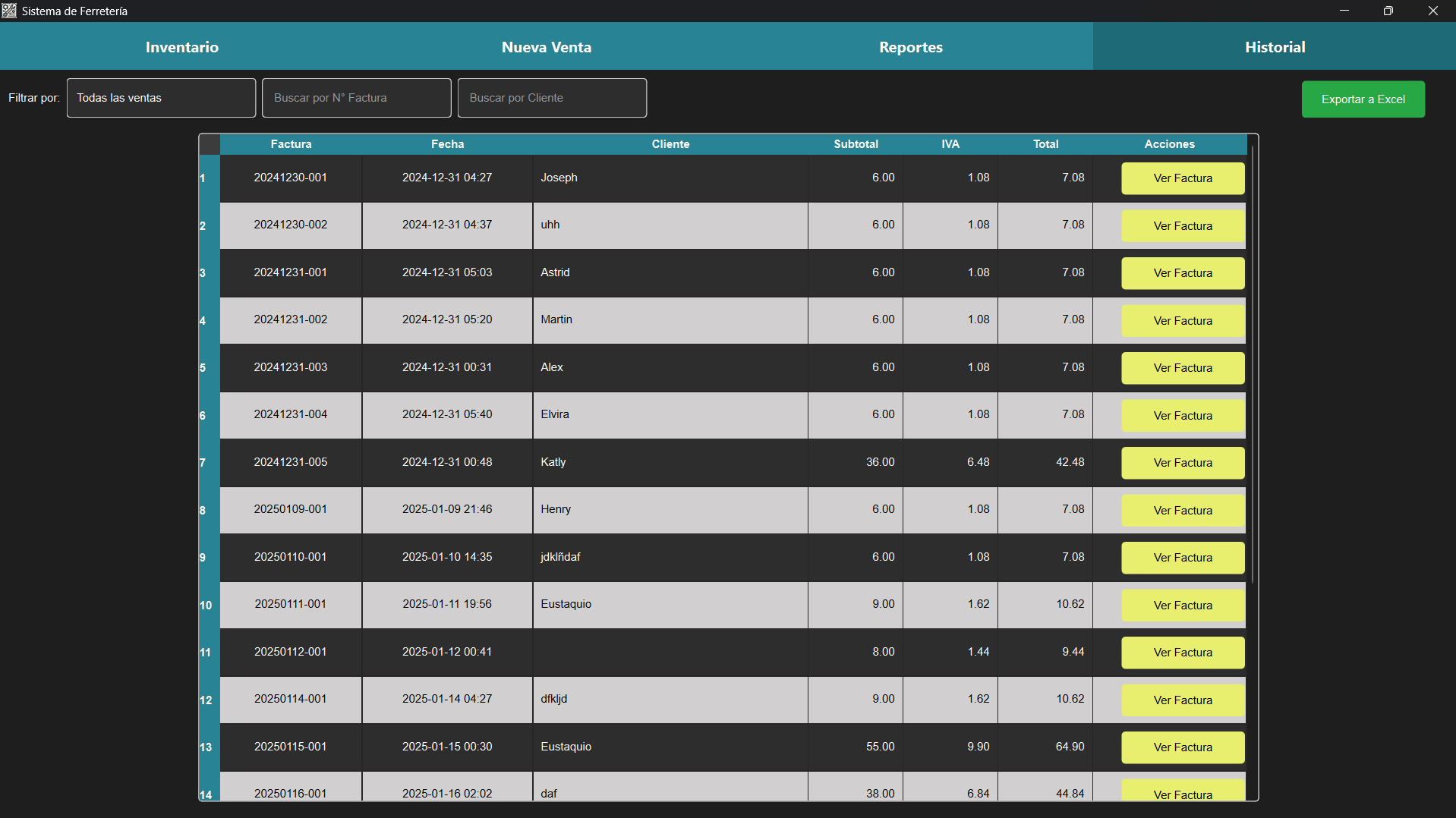
Task: Click Ver Factura on Katly's 42.48 sale
Action: 1182,463
